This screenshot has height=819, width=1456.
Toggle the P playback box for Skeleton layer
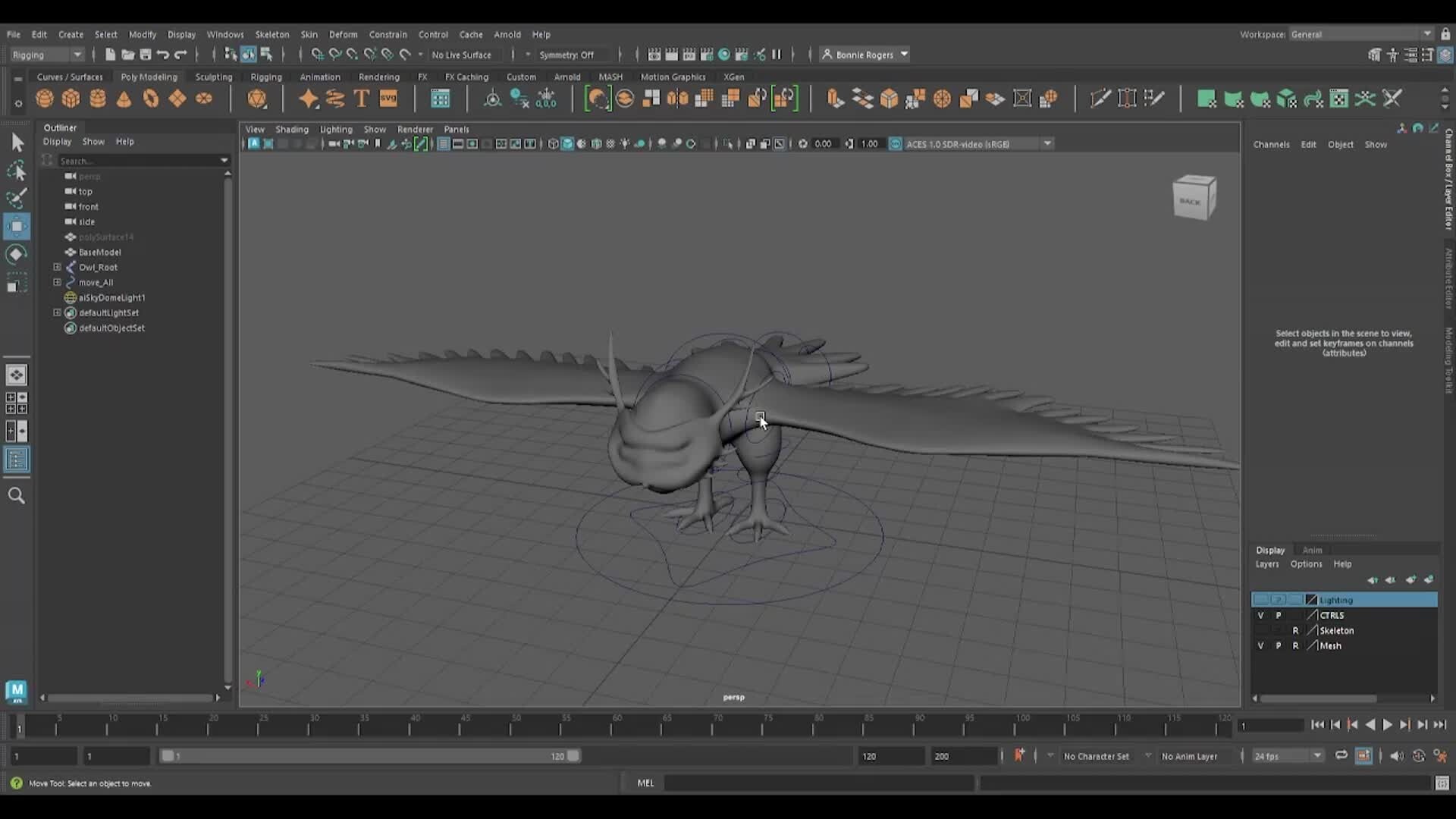click(x=1279, y=630)
